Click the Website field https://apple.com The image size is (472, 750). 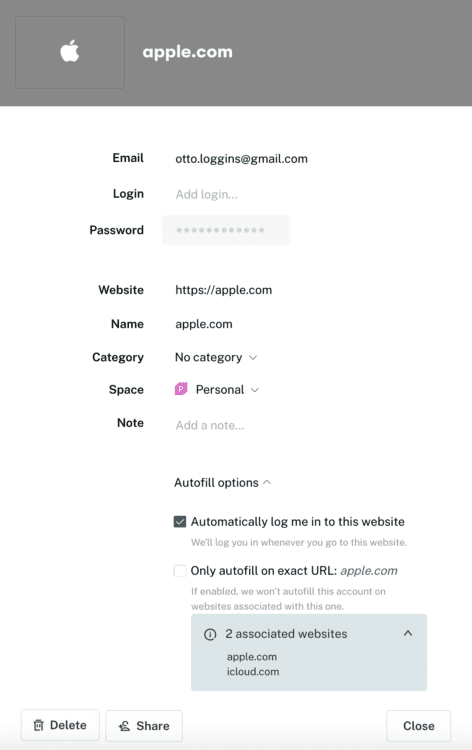[x=223, y=290]
